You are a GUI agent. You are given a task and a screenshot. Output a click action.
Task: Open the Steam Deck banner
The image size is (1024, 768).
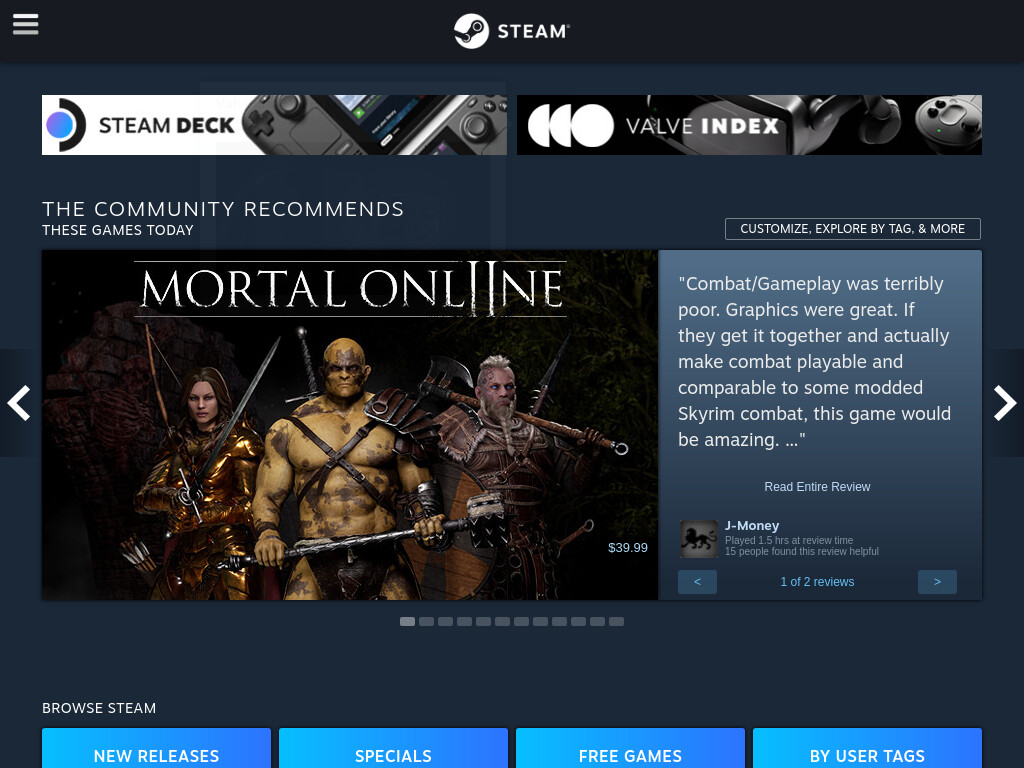point(274,125)
